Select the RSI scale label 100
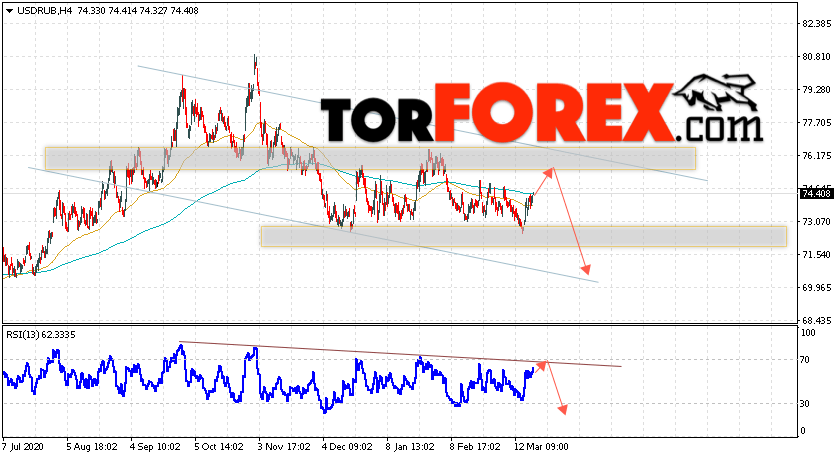838x458 pixels. coord(808,333)
